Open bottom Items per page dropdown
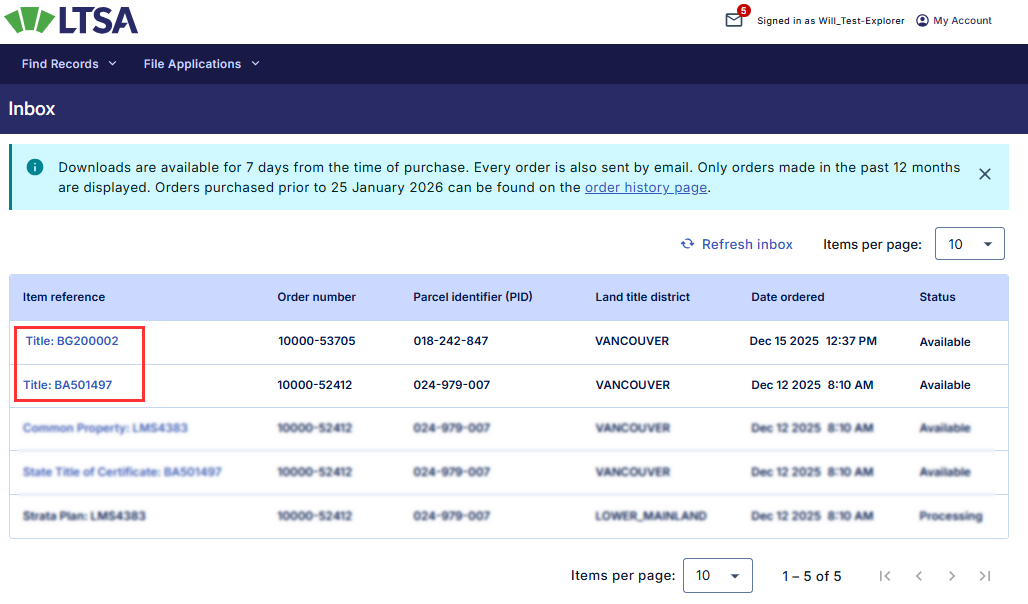 [717, 576]
